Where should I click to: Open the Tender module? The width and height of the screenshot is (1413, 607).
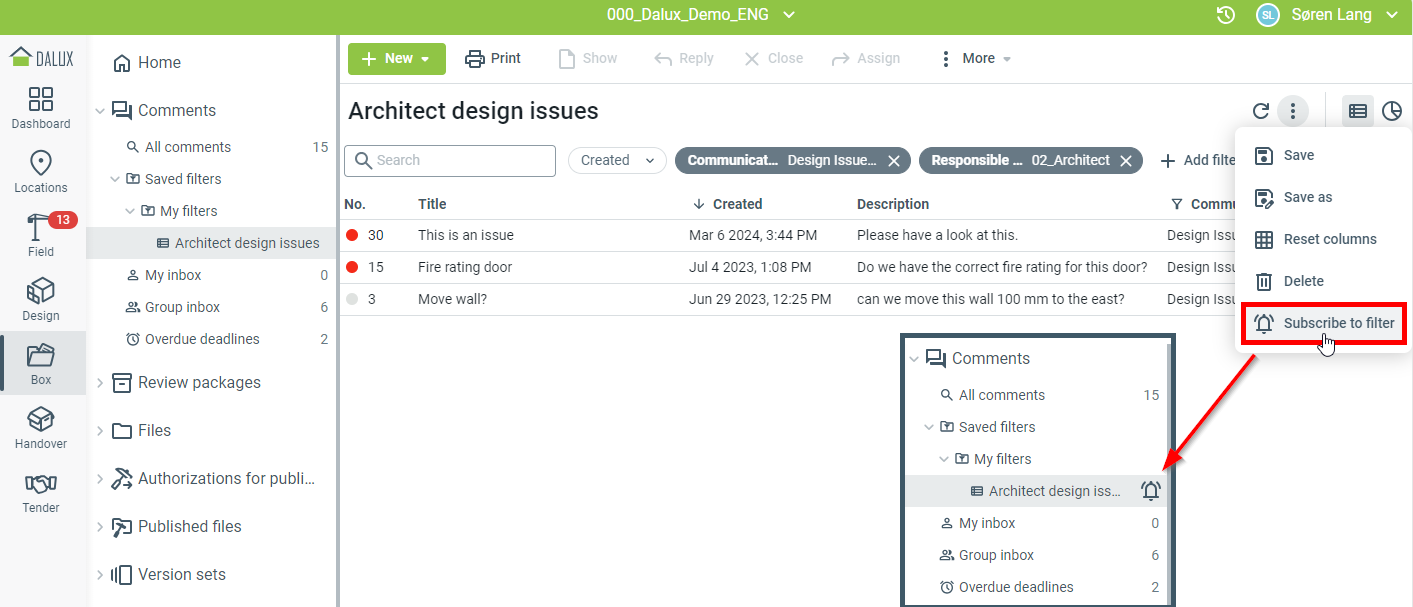tap(41, 492)
